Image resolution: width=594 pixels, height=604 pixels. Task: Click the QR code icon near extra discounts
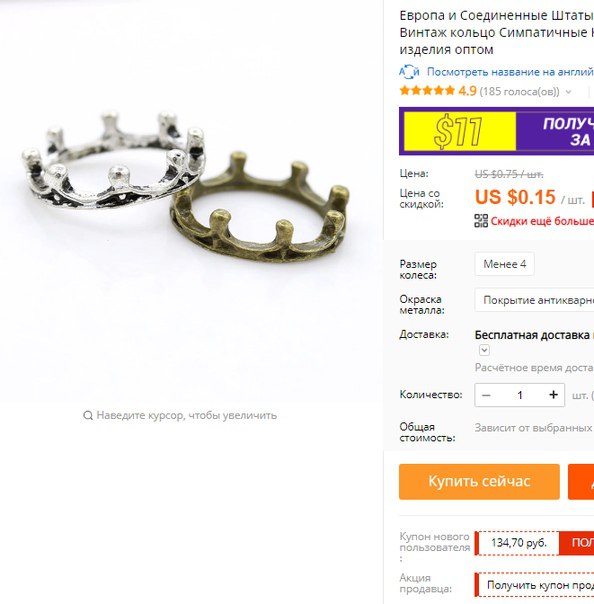point(481,221)
